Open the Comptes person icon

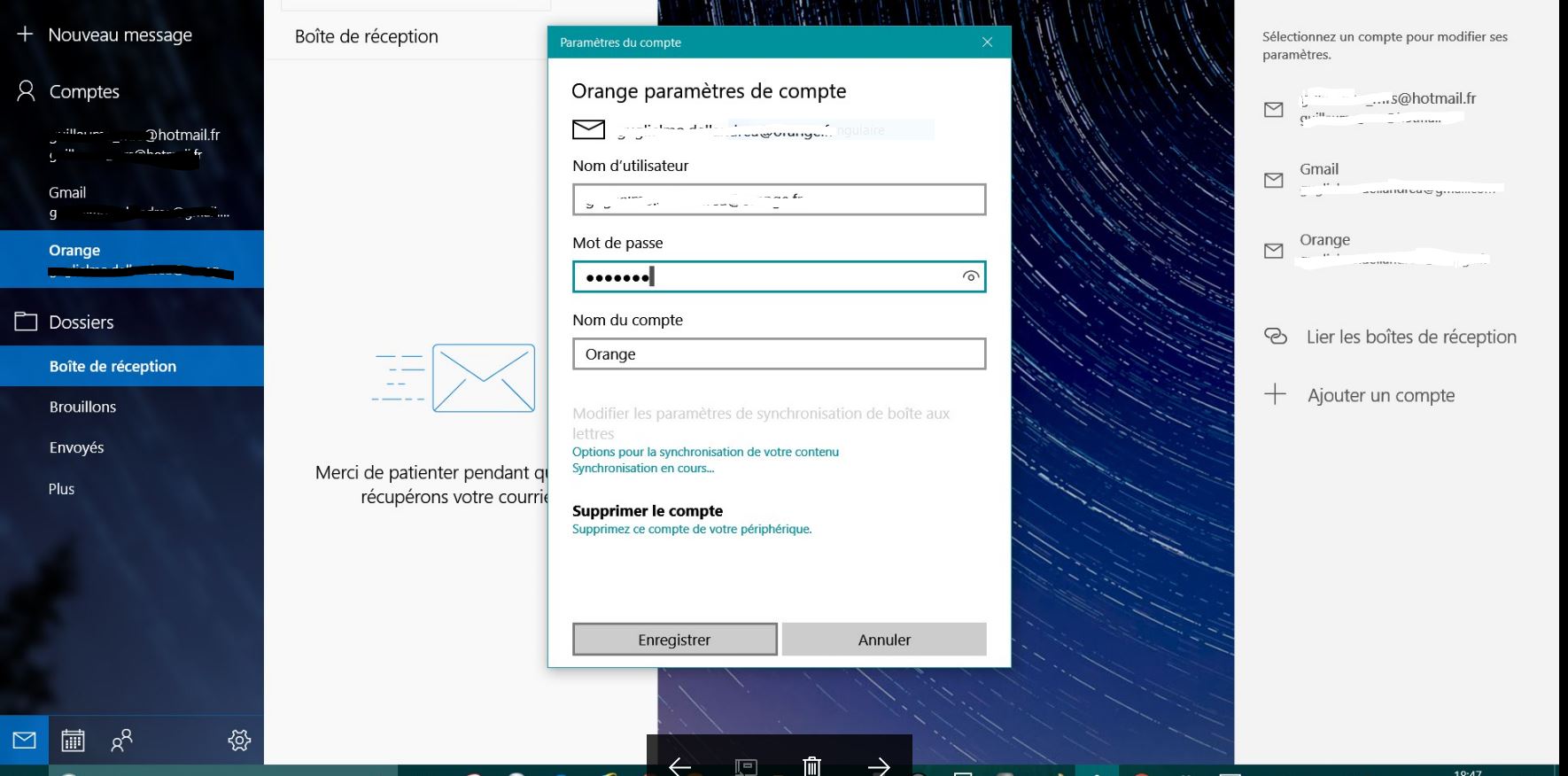26,90
